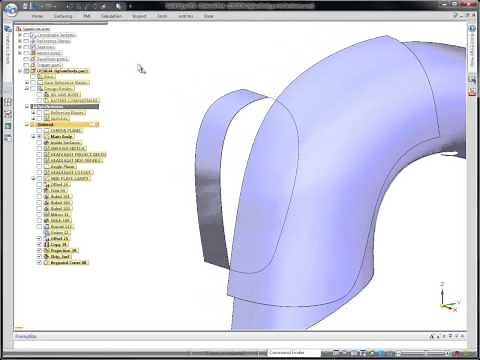
Task: Expand the Main Body node
Action: (x=33, y=137)
